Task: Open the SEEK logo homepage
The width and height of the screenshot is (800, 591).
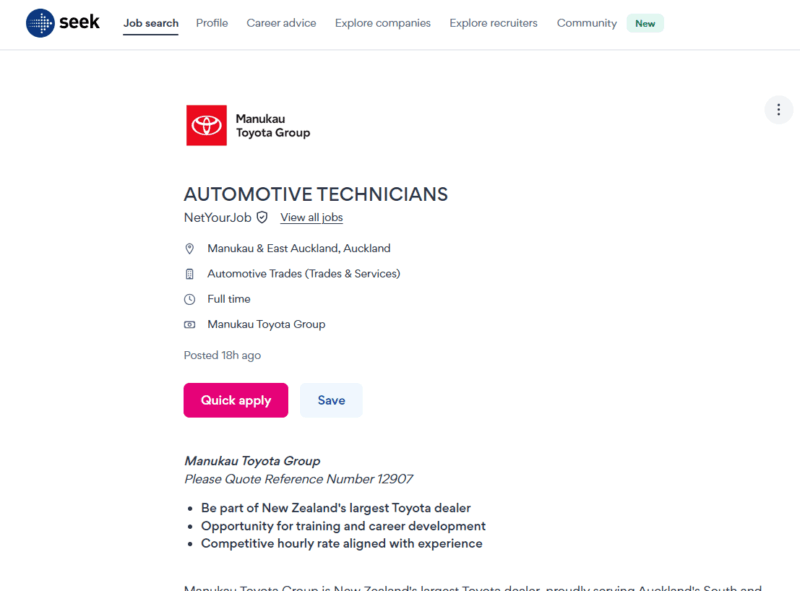Action: click(63, 23)
